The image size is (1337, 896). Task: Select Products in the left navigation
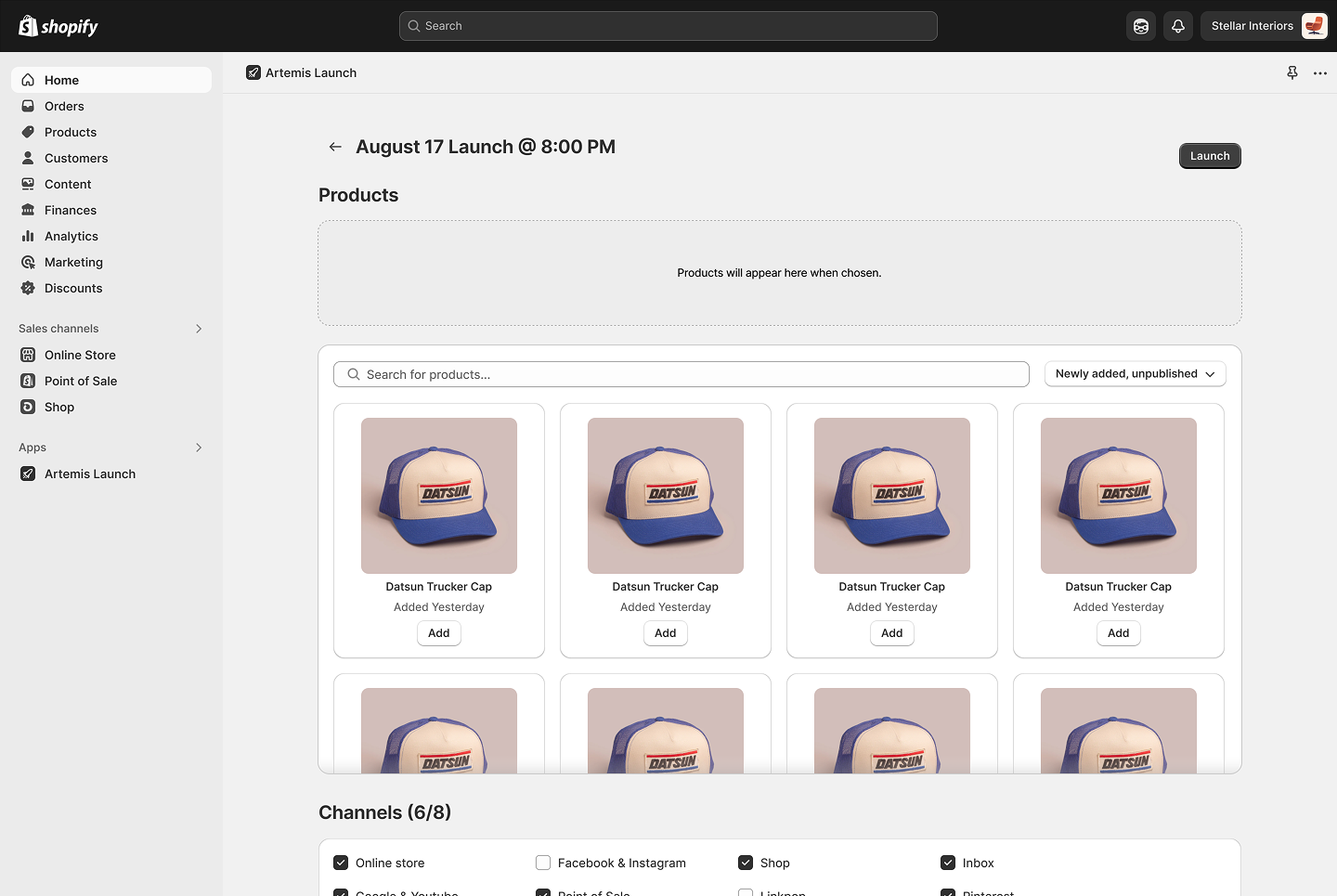tap(70, 132)
